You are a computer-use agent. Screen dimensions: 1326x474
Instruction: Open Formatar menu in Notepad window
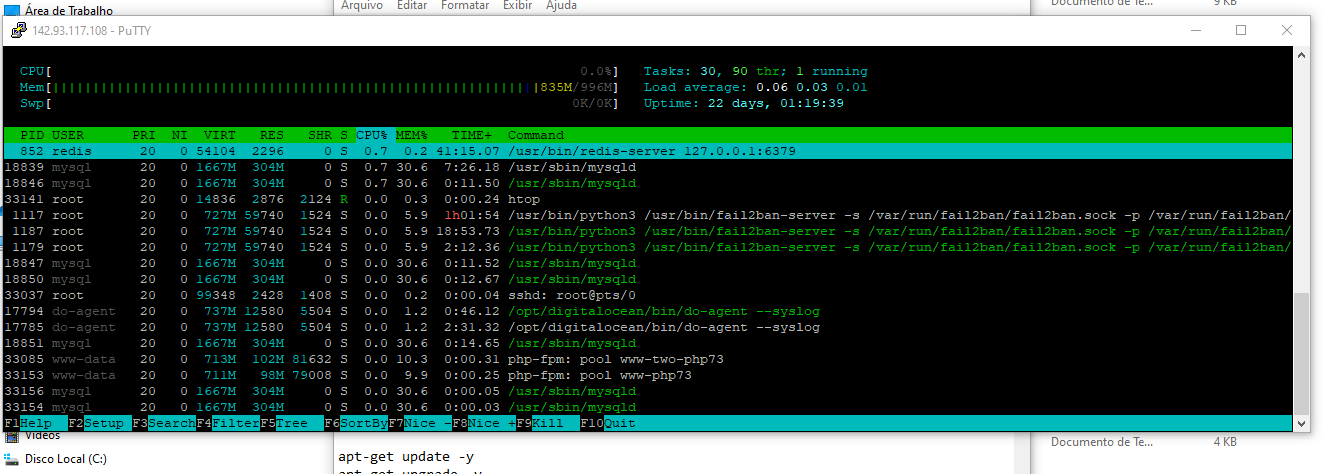pyautogui.click(x=465, y=5)
